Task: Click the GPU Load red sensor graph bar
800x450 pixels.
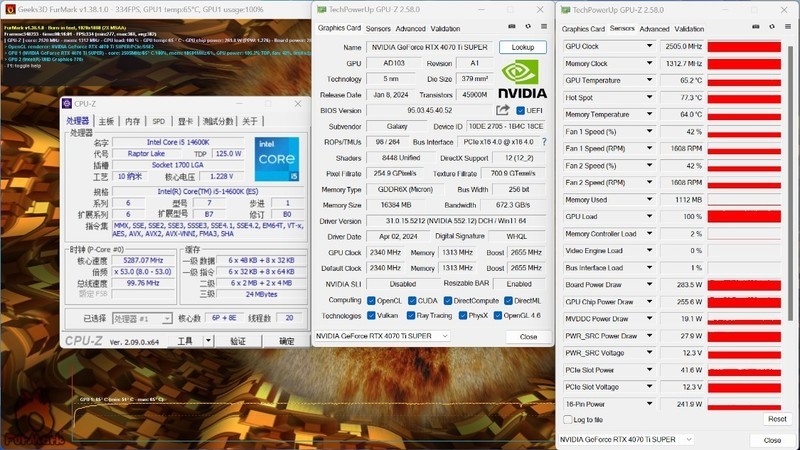Action: 745,216
